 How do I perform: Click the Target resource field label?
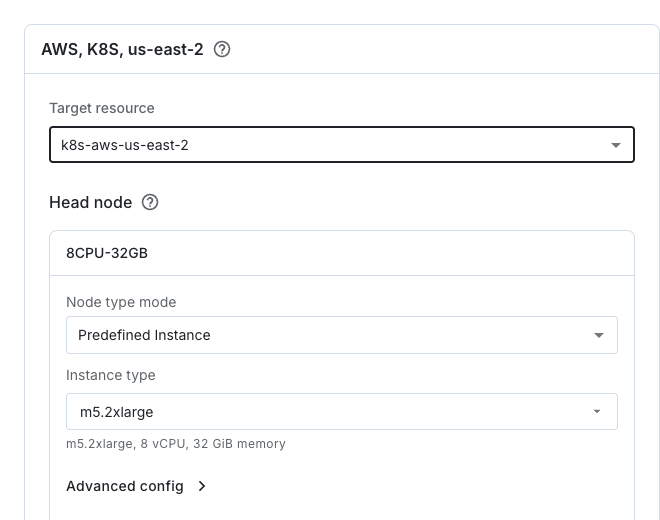[x=102, y=108]
